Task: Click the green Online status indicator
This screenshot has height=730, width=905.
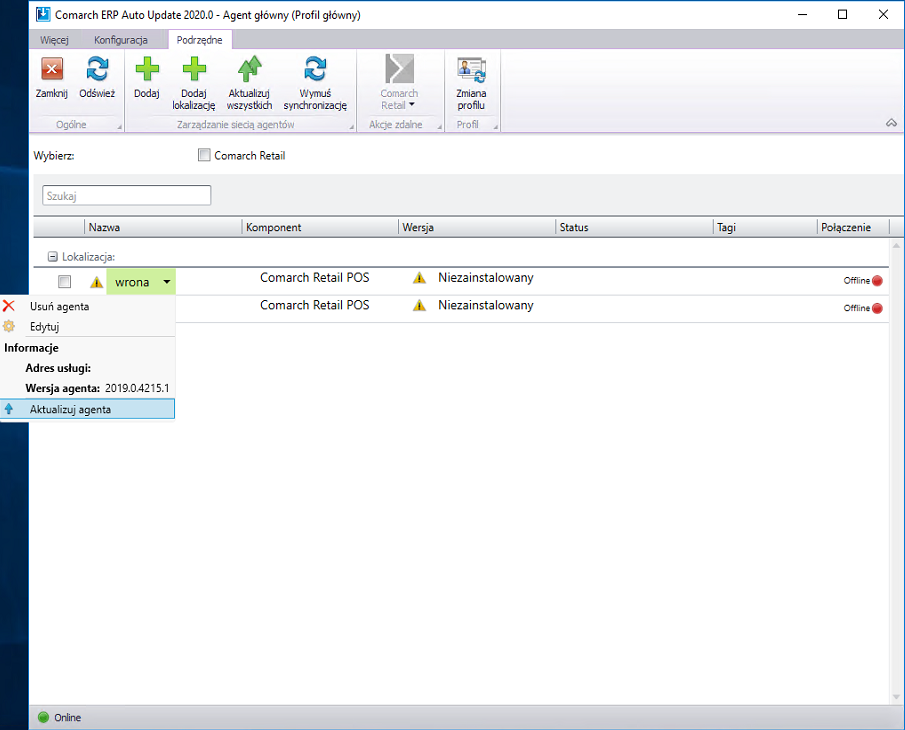Action: coord(43,717)
